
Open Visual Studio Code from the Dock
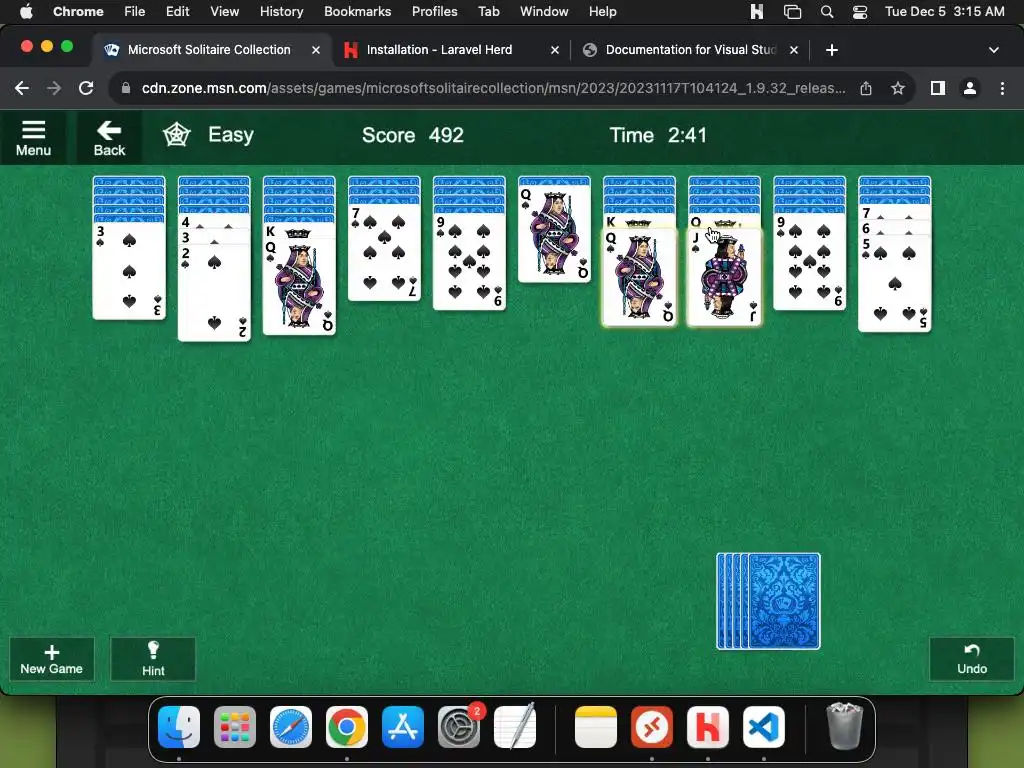coord(764,727)
